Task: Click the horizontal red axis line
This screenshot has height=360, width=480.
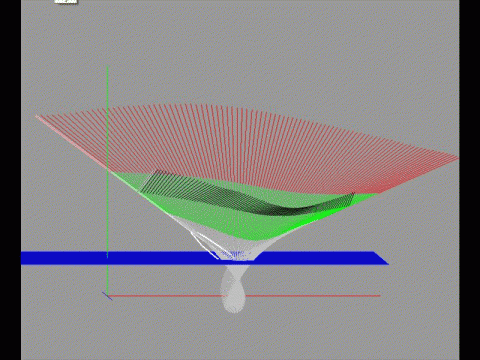Action: [244, 296]
